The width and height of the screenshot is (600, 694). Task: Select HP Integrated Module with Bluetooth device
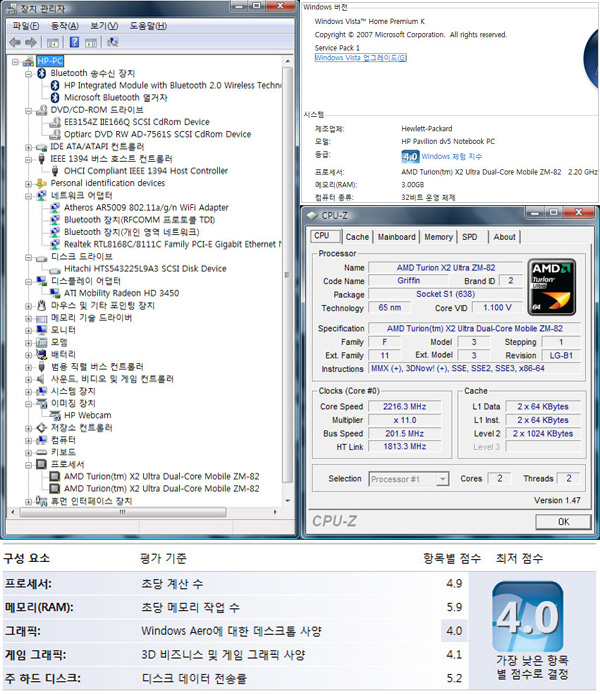point(173,85)
